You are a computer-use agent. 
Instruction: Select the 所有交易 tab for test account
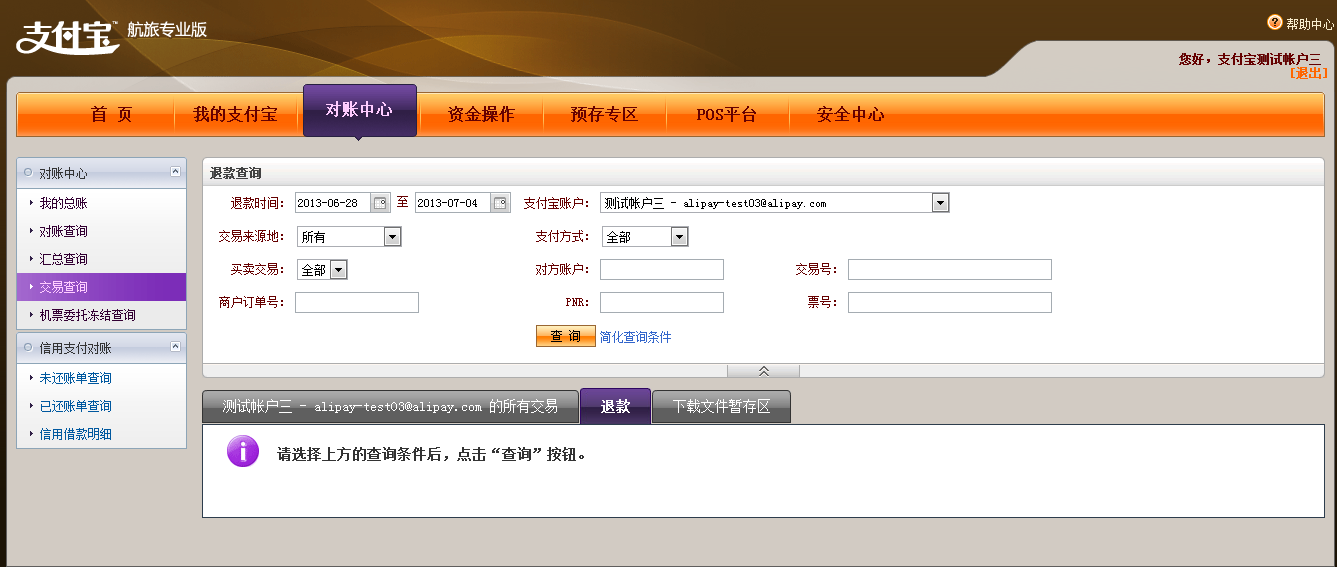tap(390, 407)
